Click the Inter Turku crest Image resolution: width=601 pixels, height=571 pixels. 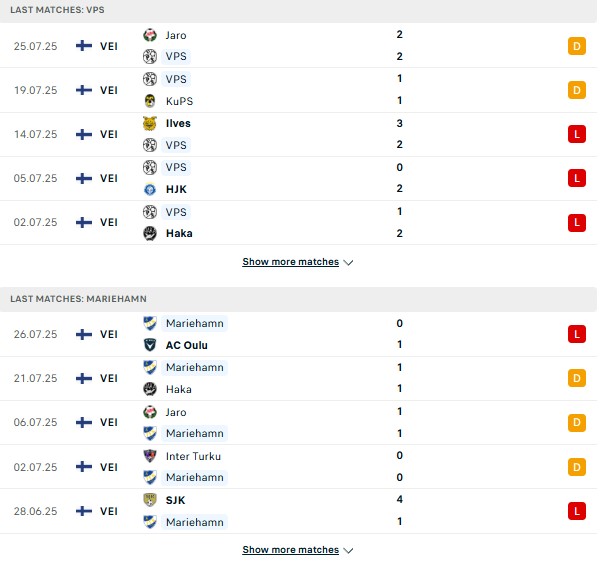150,456
